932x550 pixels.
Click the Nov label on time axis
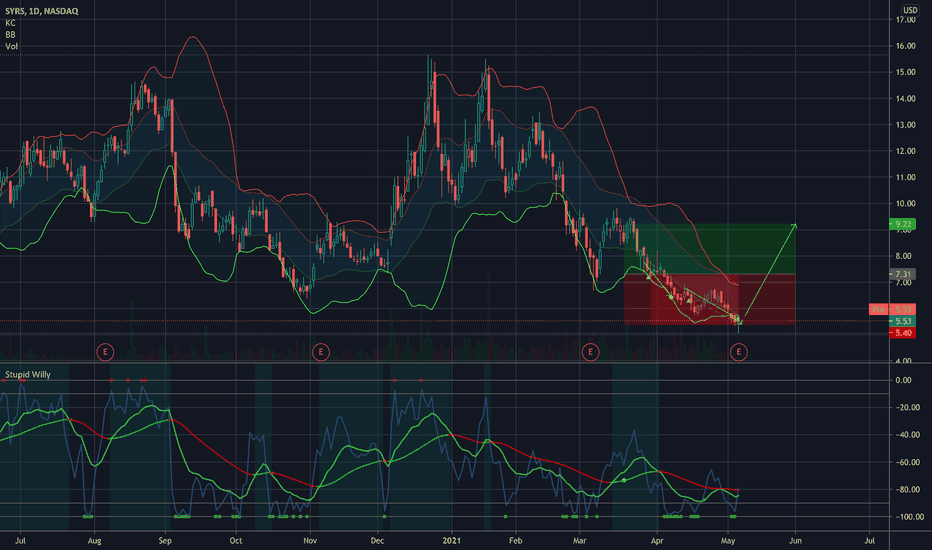point(310,540)
